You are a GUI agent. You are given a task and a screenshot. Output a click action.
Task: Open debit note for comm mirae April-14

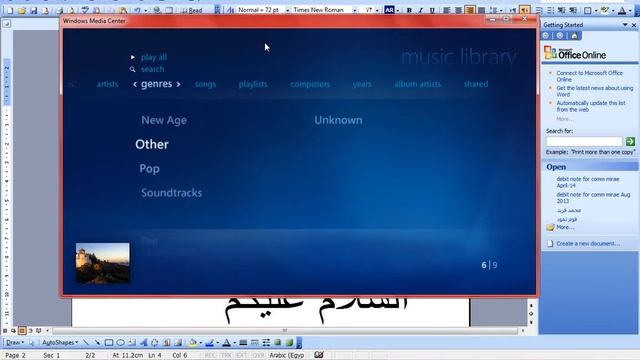[x=588, y=182]
